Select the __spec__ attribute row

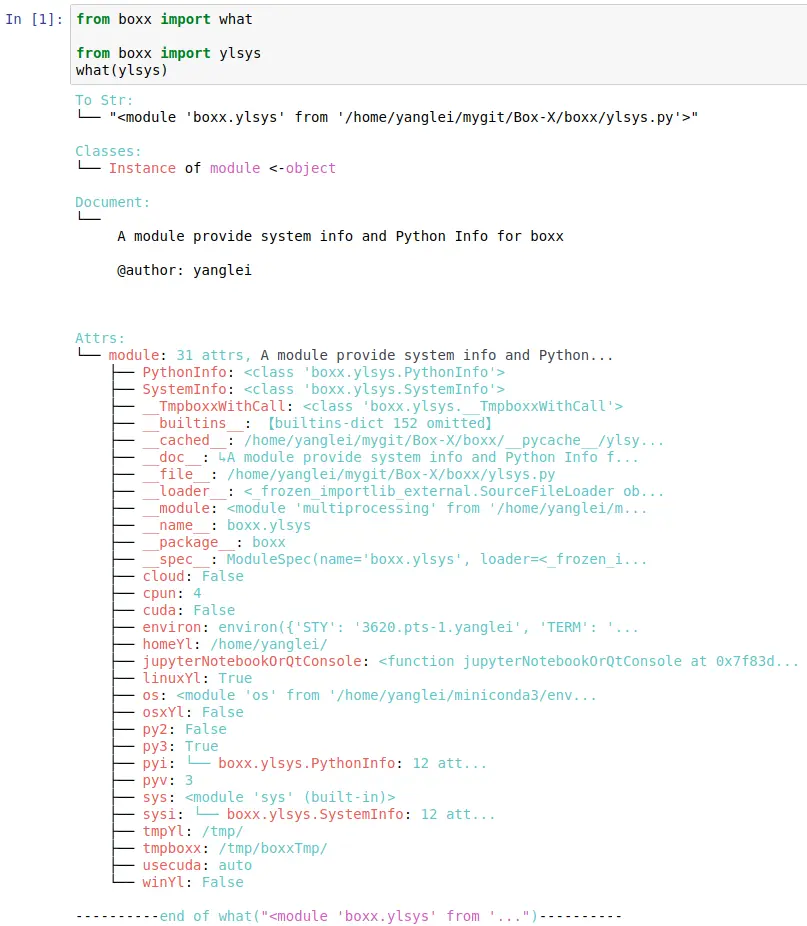click(395, 559)
